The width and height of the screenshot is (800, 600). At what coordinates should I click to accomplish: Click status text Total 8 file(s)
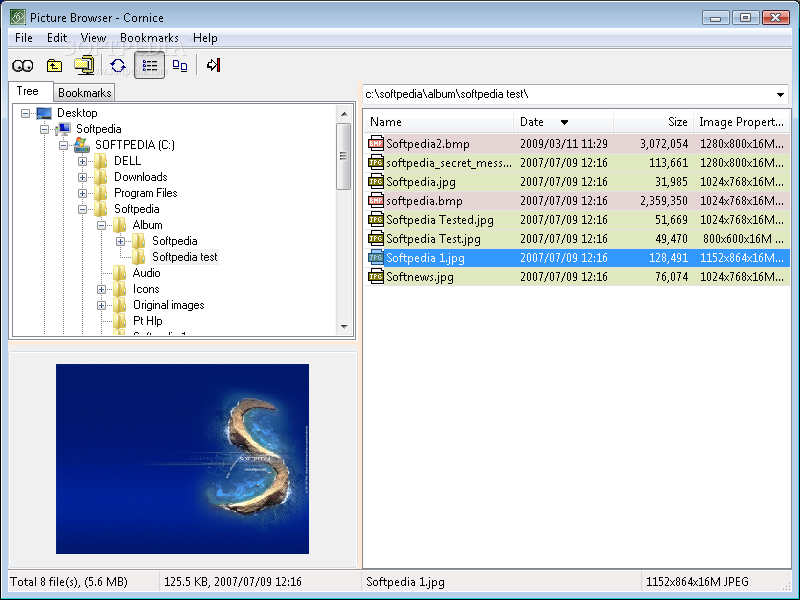[69, 582]
